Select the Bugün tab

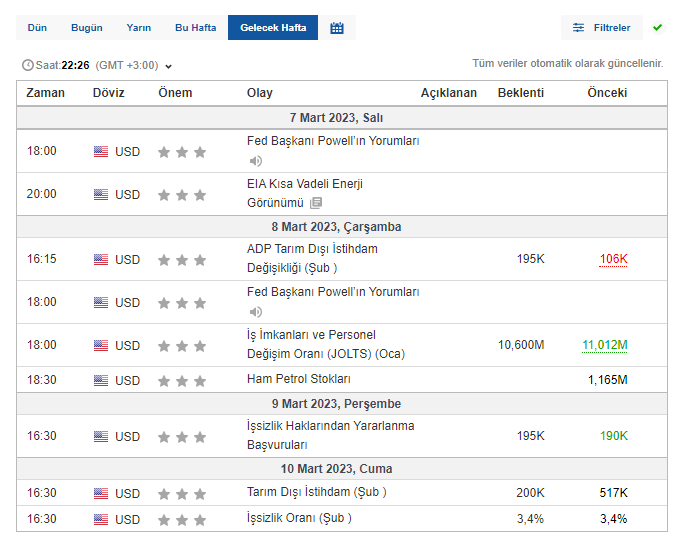click(x=86, y=28)
